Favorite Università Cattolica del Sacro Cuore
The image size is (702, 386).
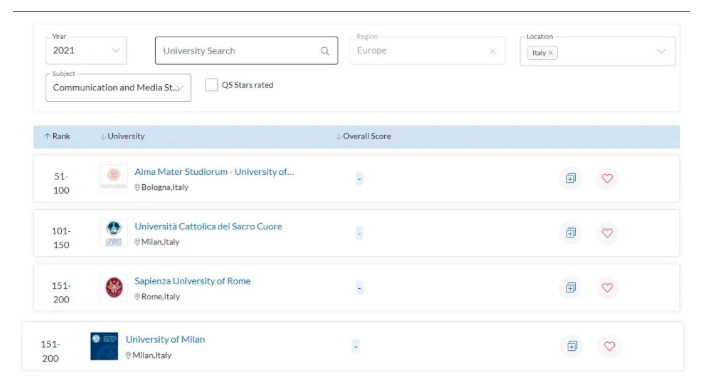607,233
